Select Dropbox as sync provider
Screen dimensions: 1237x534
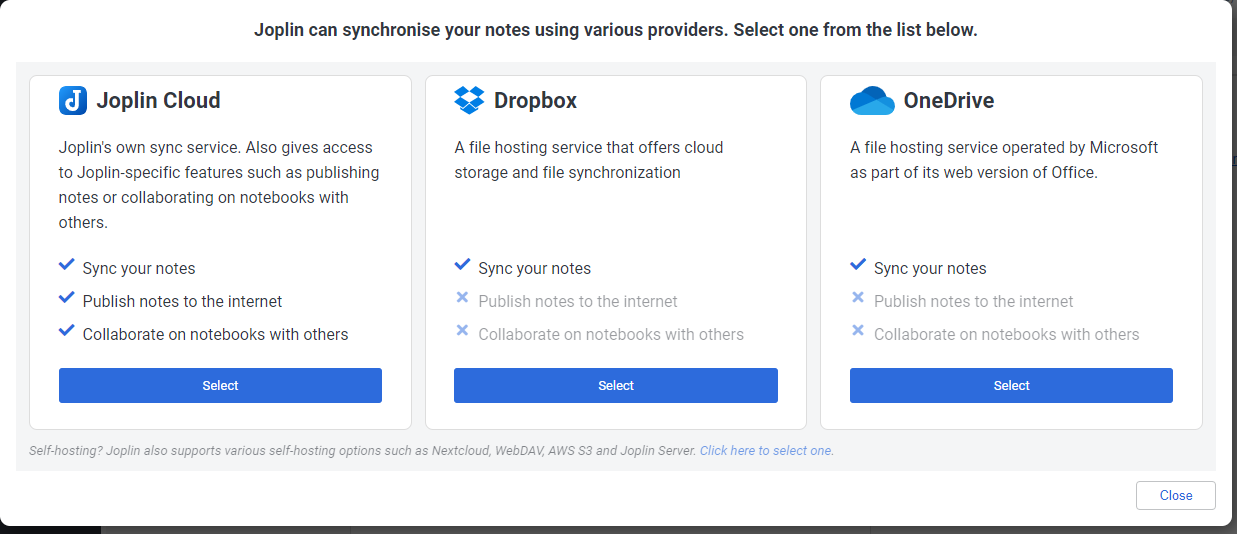(616, 385)
